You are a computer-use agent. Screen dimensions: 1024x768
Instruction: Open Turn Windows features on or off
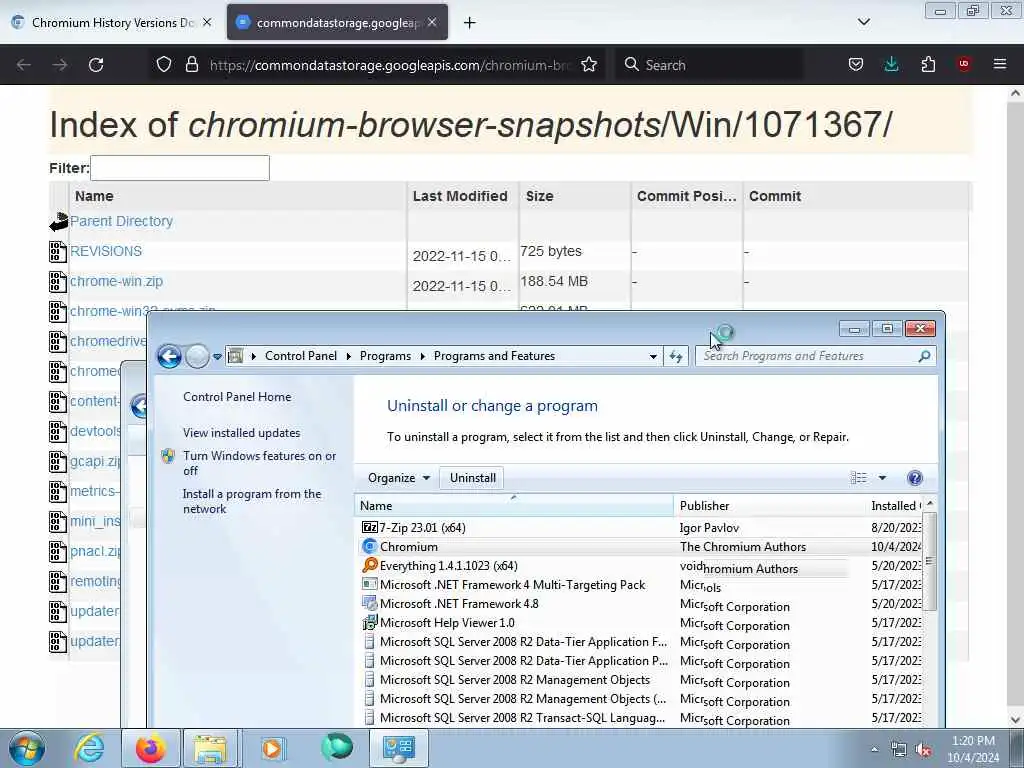(x=259, y=463)
